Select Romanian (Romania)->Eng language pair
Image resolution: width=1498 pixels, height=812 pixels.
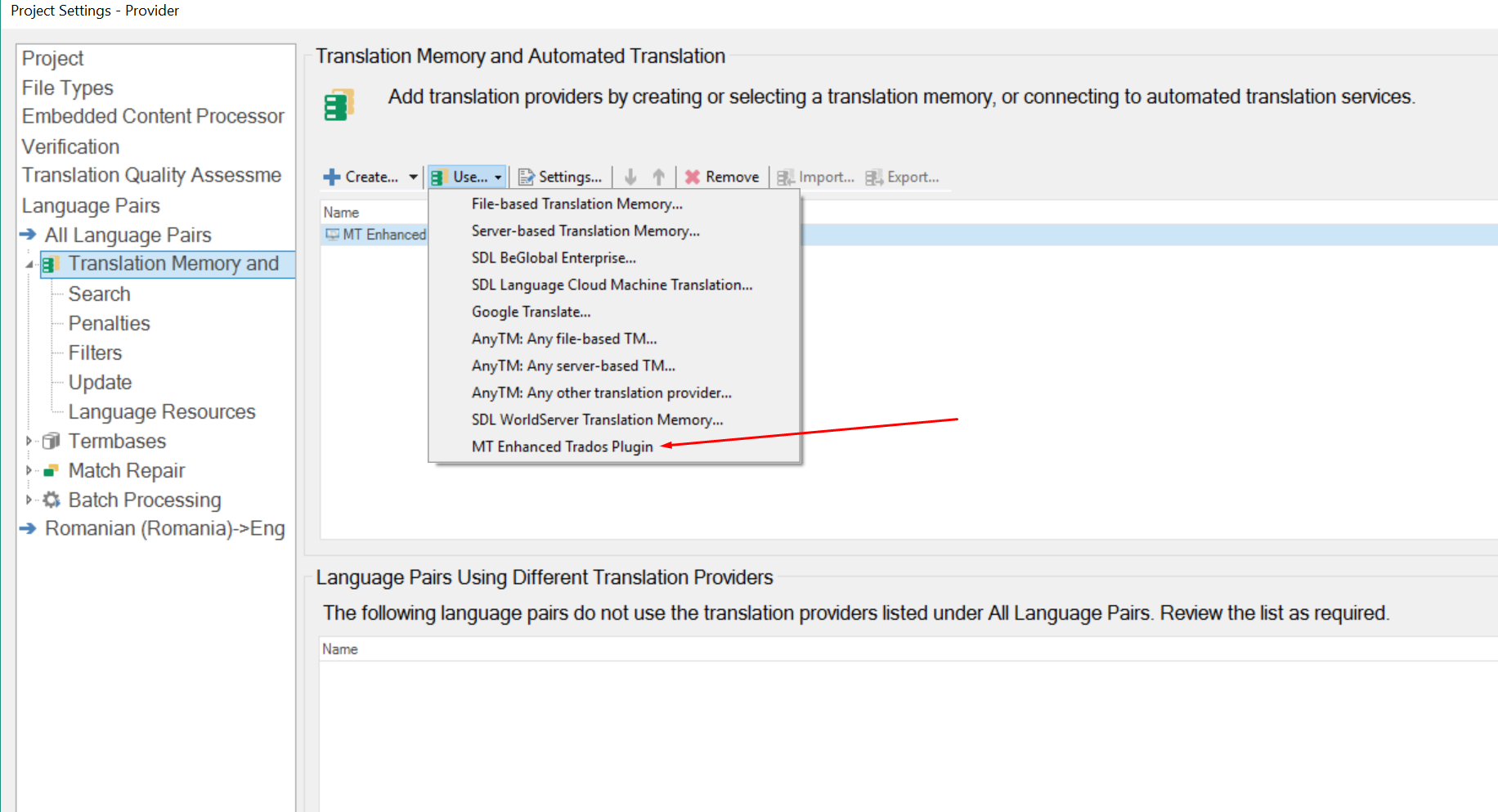165,528
